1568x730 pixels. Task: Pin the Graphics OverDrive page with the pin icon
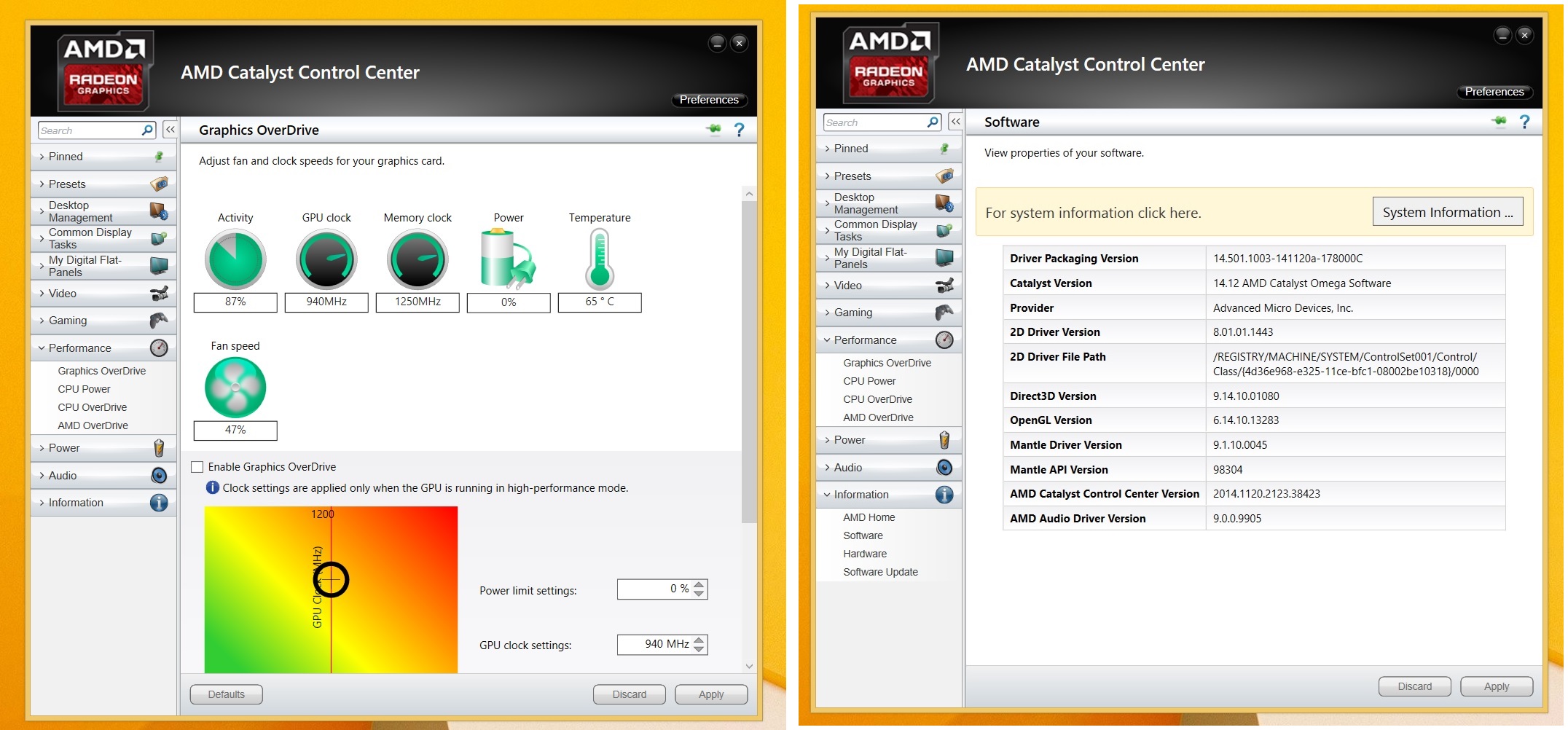click(713, 130)
